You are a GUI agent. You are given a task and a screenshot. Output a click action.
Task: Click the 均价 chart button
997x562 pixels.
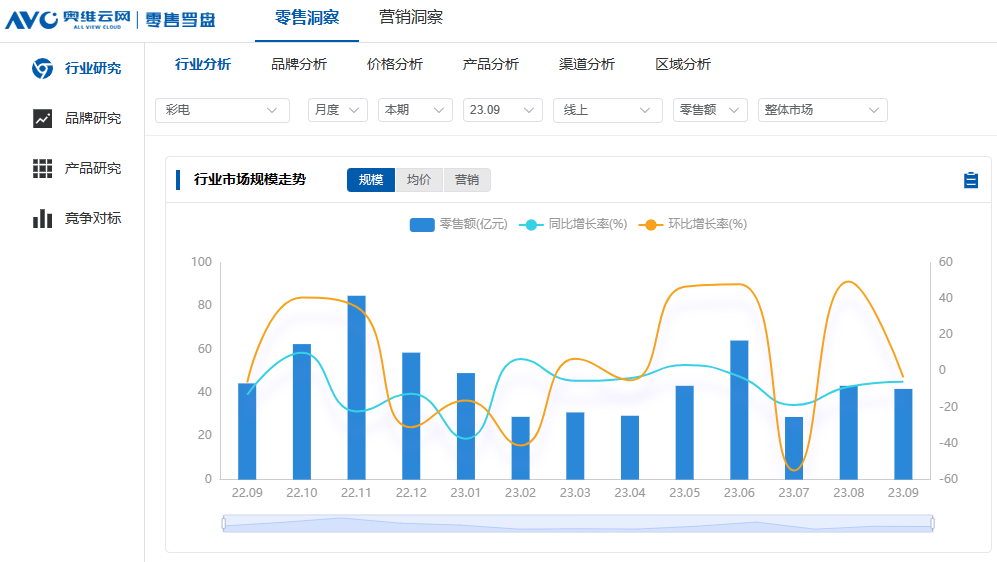tap(419, 180)
